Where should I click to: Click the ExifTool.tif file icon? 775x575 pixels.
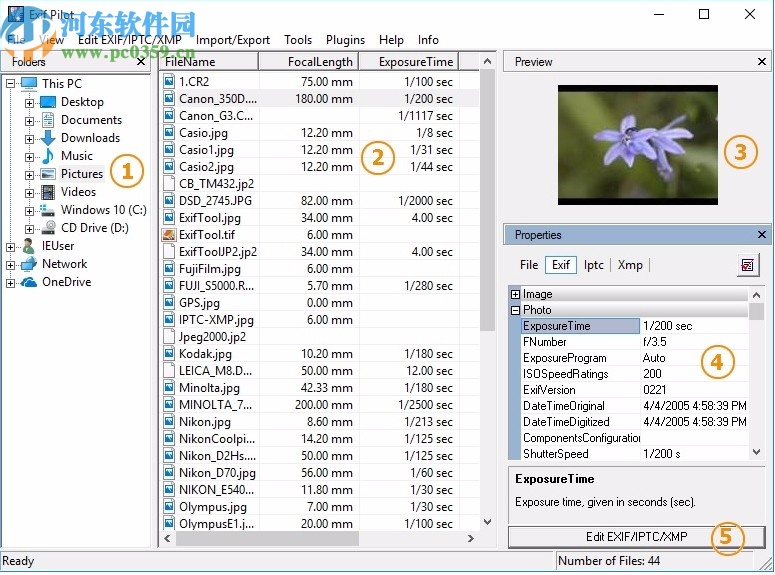coord(169,234)
